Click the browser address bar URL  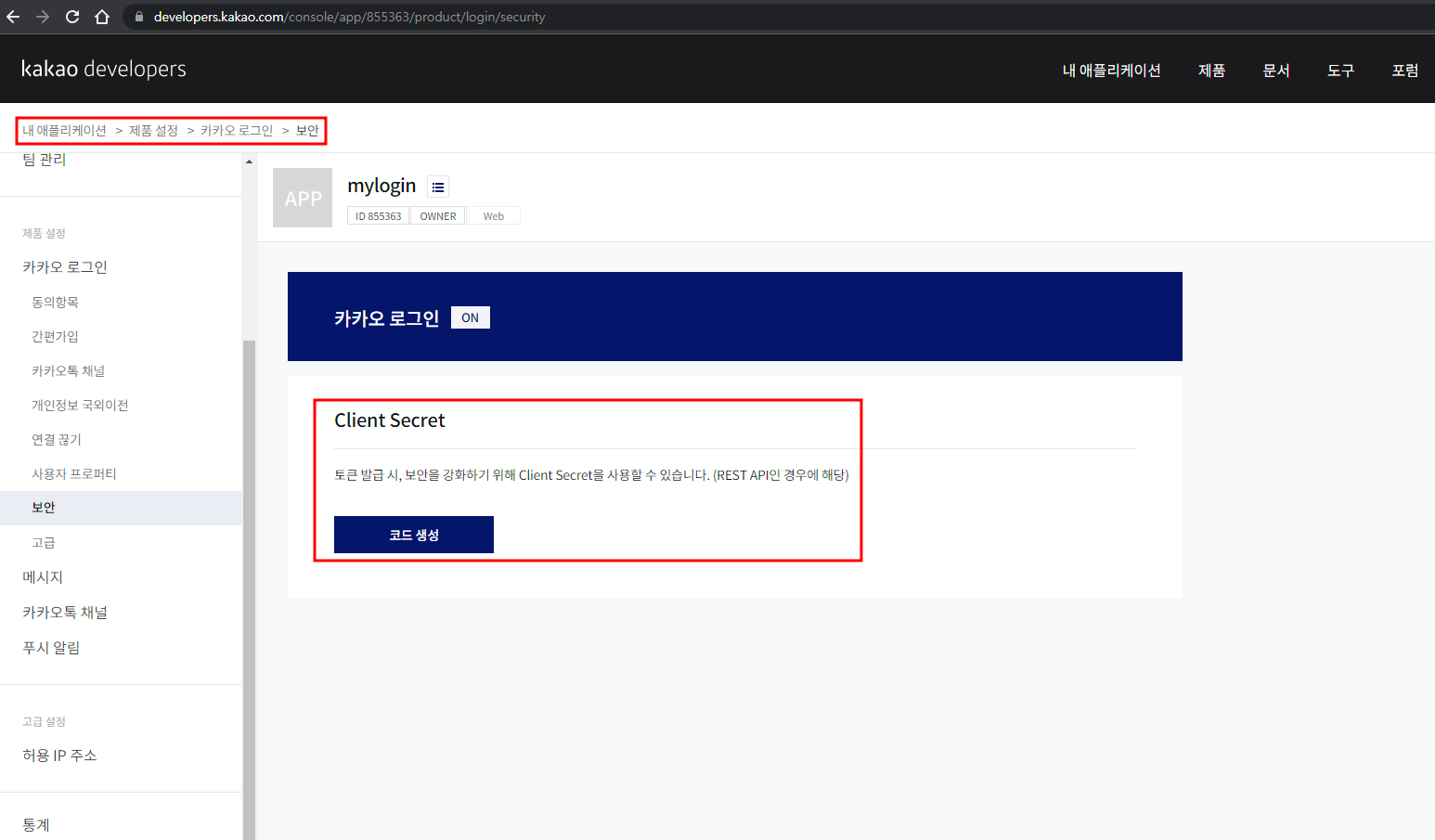349,17
